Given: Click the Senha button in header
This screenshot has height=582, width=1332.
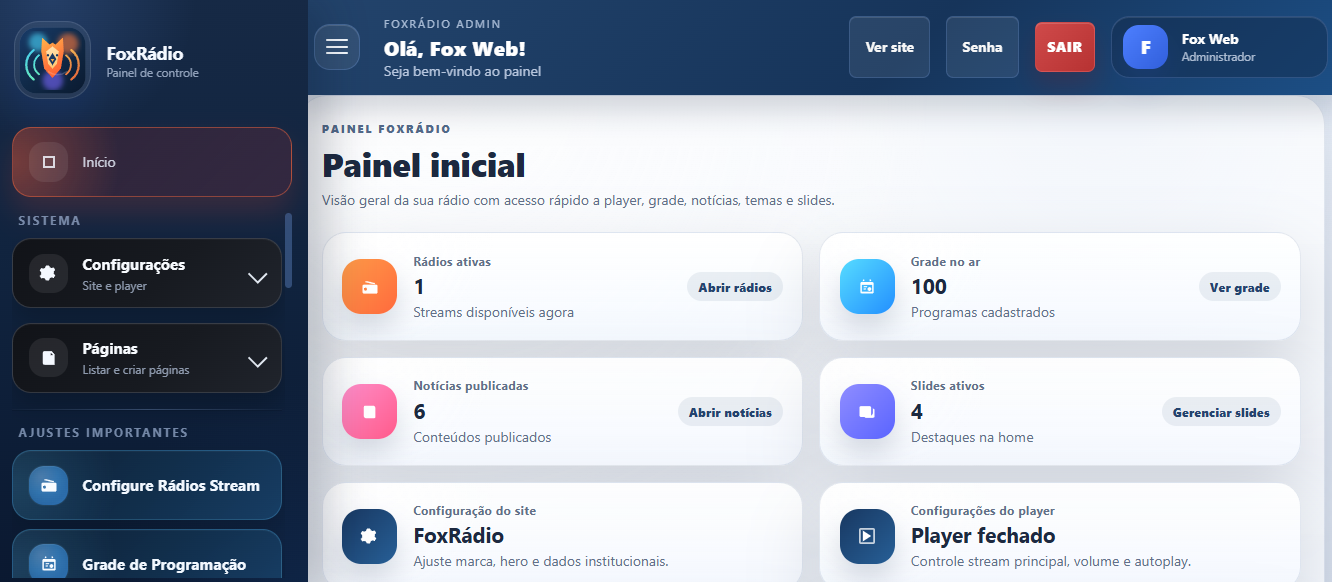Looking at the screenshot, I should 982,47.
